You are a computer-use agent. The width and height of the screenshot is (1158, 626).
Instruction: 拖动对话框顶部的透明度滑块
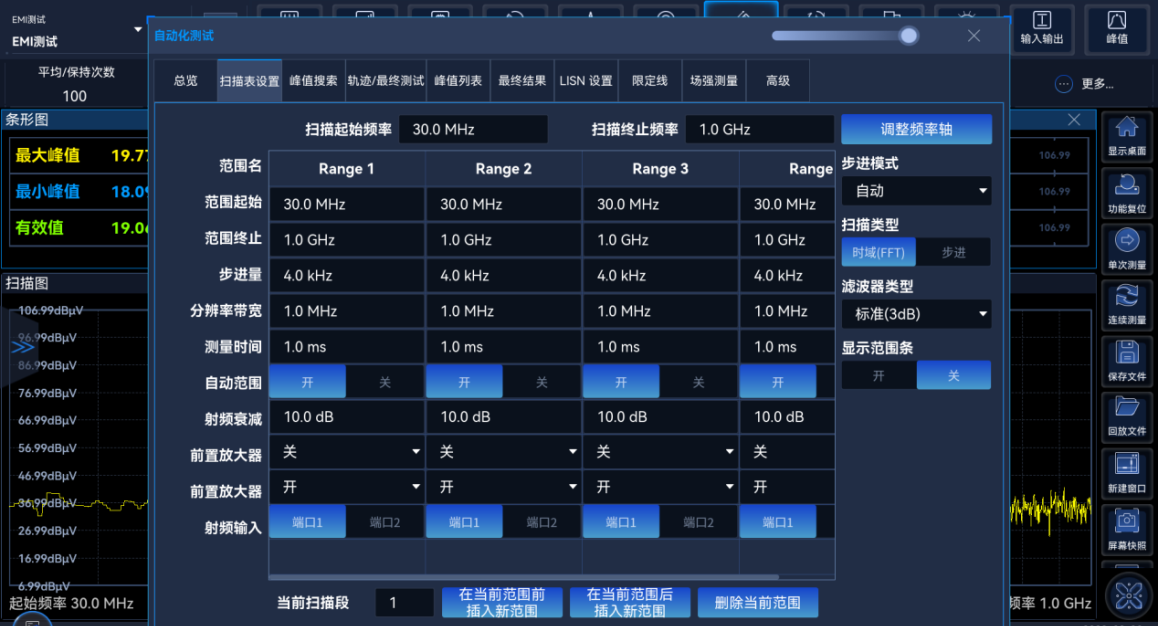[x=908, y=35]
